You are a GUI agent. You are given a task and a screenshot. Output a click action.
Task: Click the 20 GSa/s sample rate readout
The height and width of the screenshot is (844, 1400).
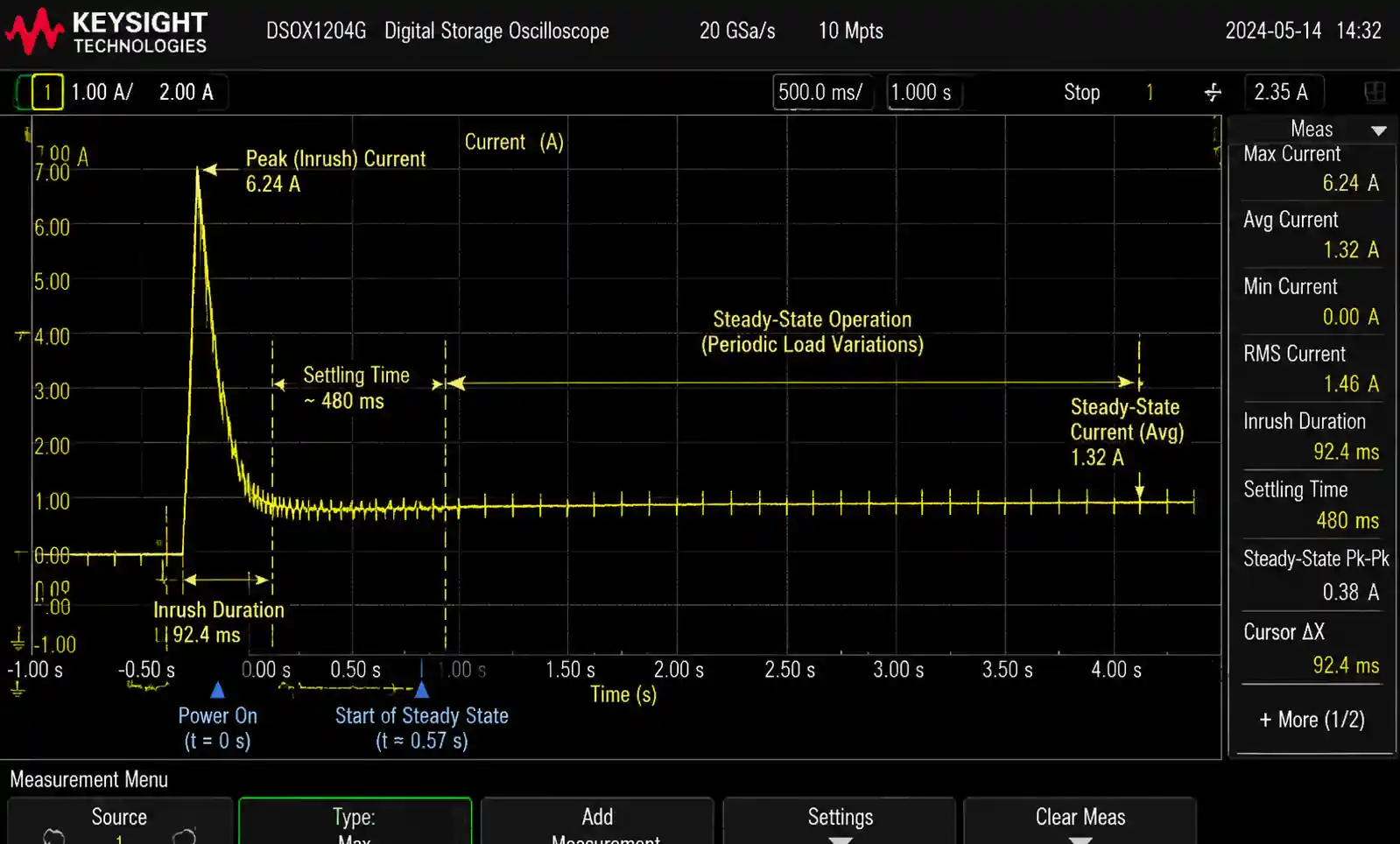[737, 31]
